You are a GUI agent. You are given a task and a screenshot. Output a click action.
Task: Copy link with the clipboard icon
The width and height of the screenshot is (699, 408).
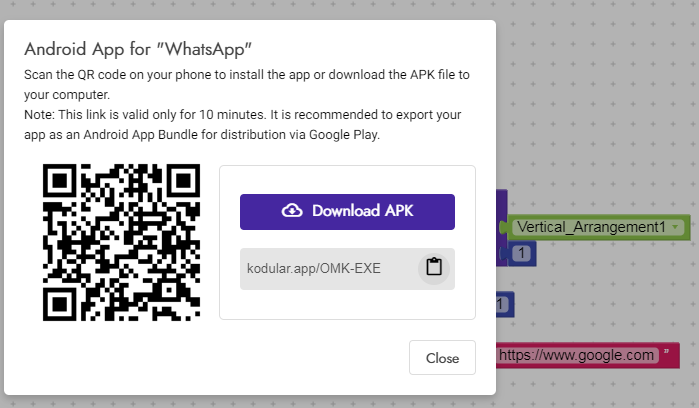434,268
